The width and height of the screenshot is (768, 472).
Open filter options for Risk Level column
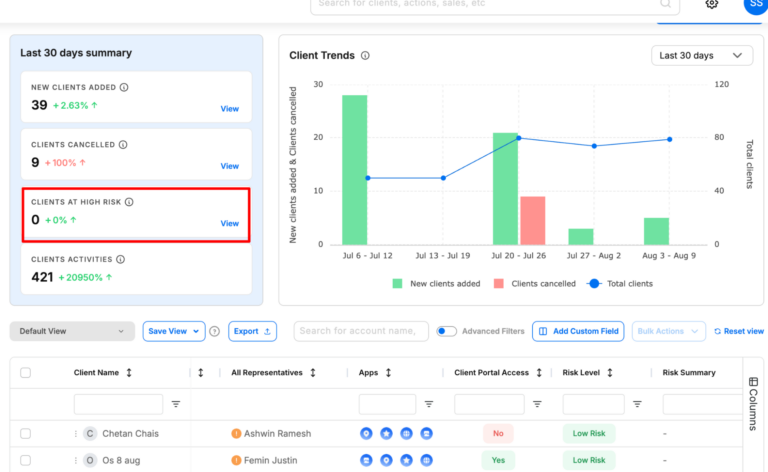pos(637,404)
